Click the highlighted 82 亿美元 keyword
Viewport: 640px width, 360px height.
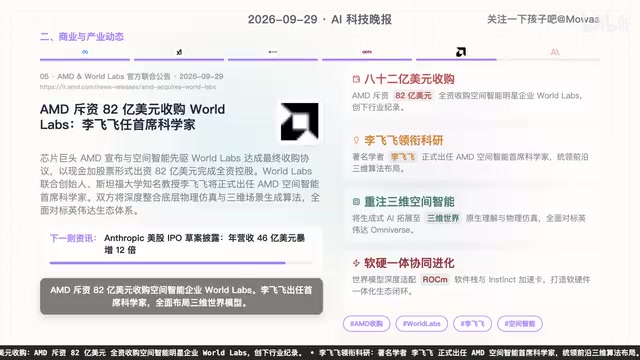(x=413, y=96)
